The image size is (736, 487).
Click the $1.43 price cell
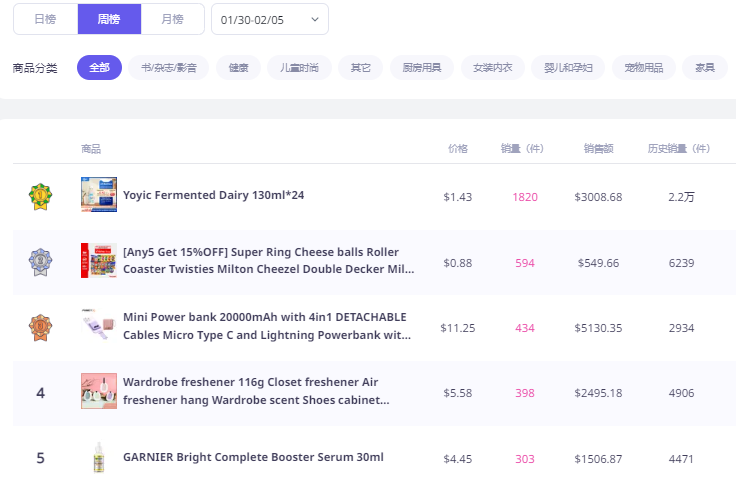[x=458, y=197]
